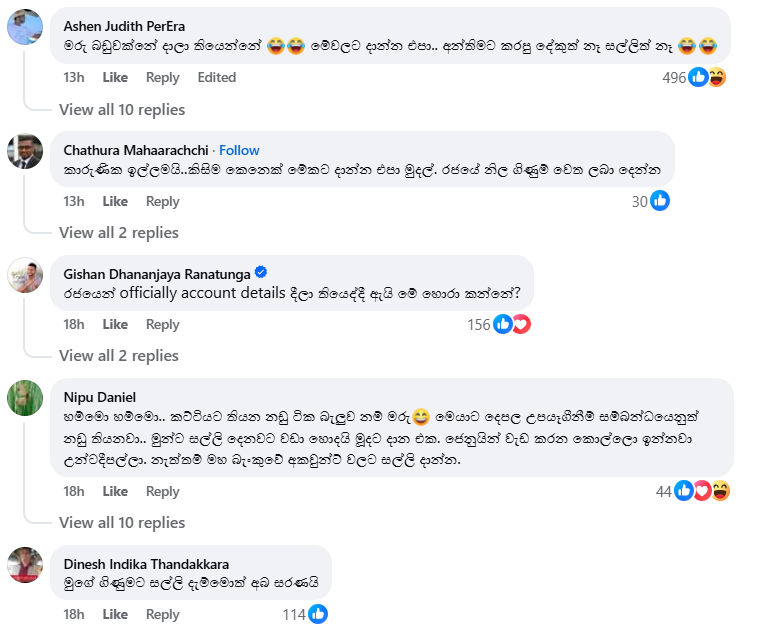757x627 pixels.
Task: Click the like reaction icon showing 114
Action: [318, 614]
